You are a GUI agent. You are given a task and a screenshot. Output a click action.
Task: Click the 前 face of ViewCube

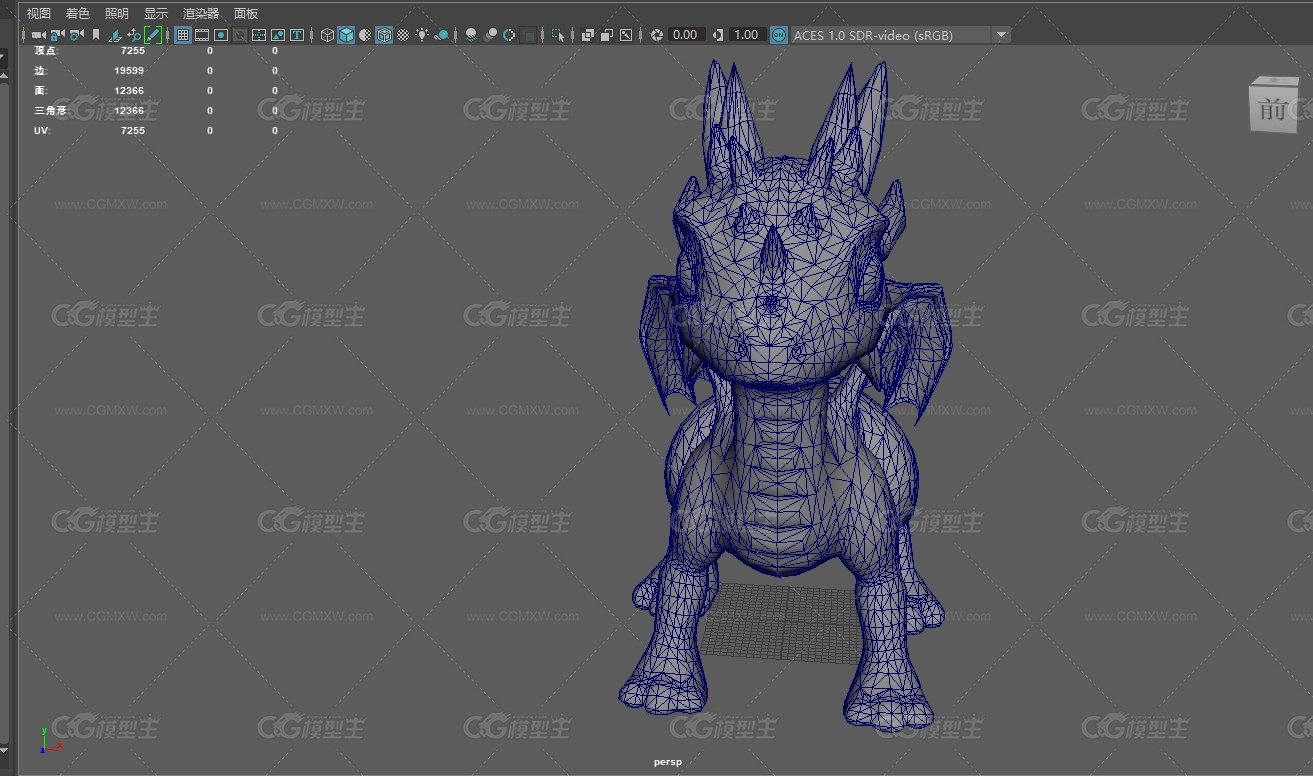(x=1274, y=109)
